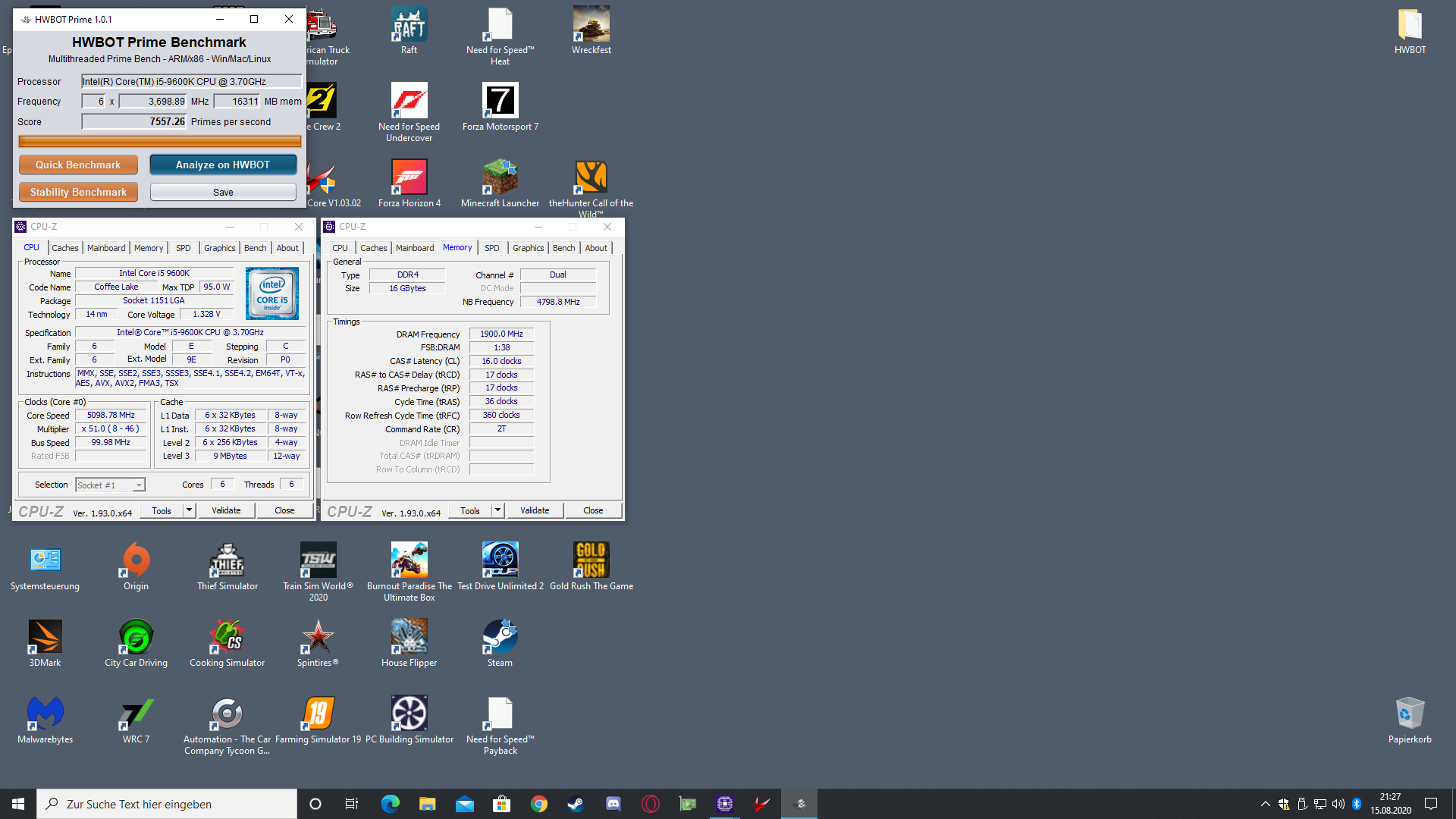The width and height of the screenshot is (1456, 819).
Task: Click the Windows search box
Action: tap(167, 804)
